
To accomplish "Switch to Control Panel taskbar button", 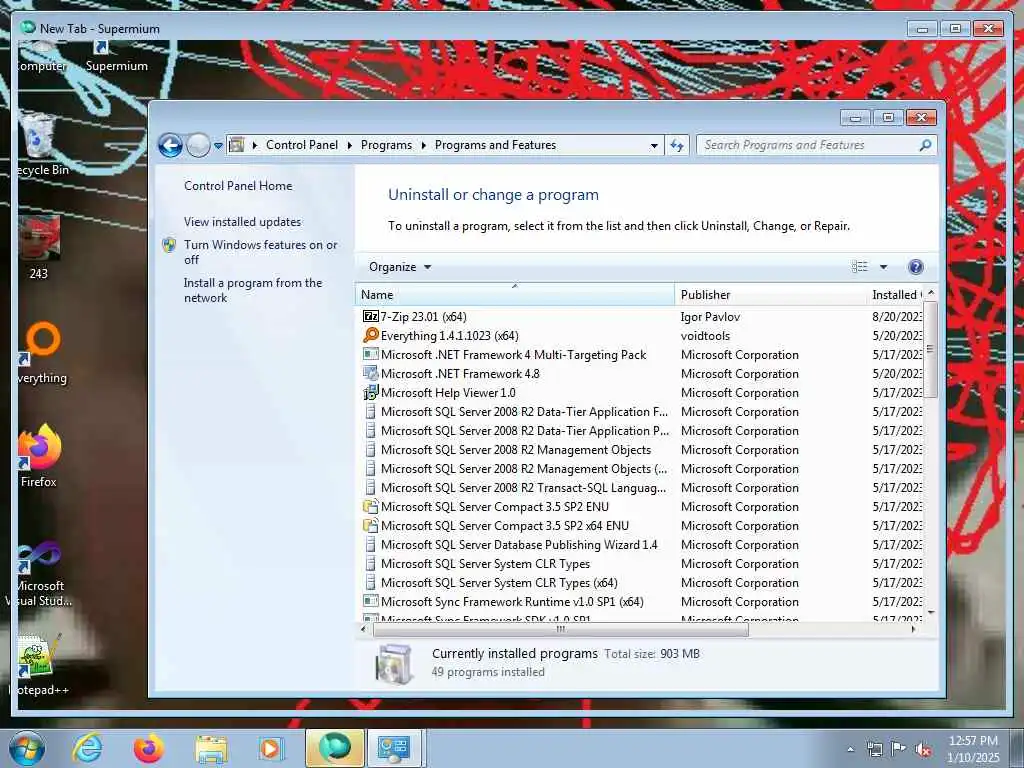I will pos(394,748).
